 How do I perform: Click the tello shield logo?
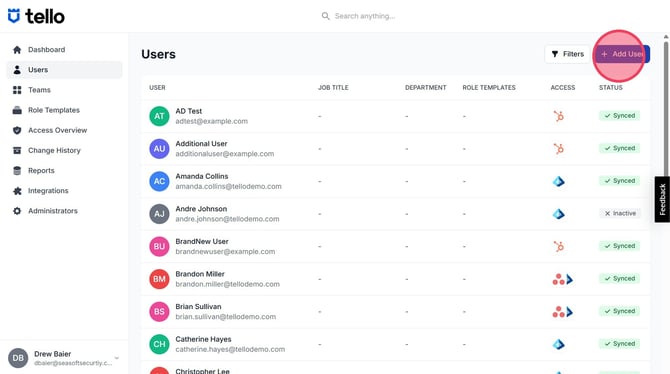(x=14, y=16)
